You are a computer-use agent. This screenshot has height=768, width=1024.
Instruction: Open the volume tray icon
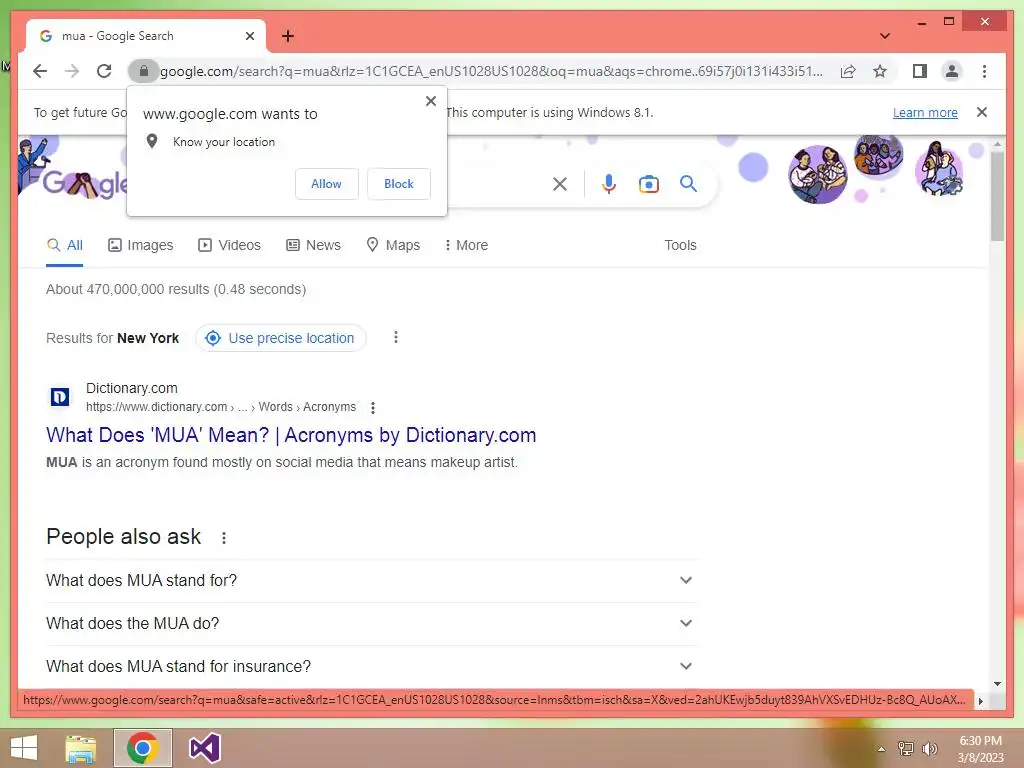pyautogui.click(x=929, y=748)
